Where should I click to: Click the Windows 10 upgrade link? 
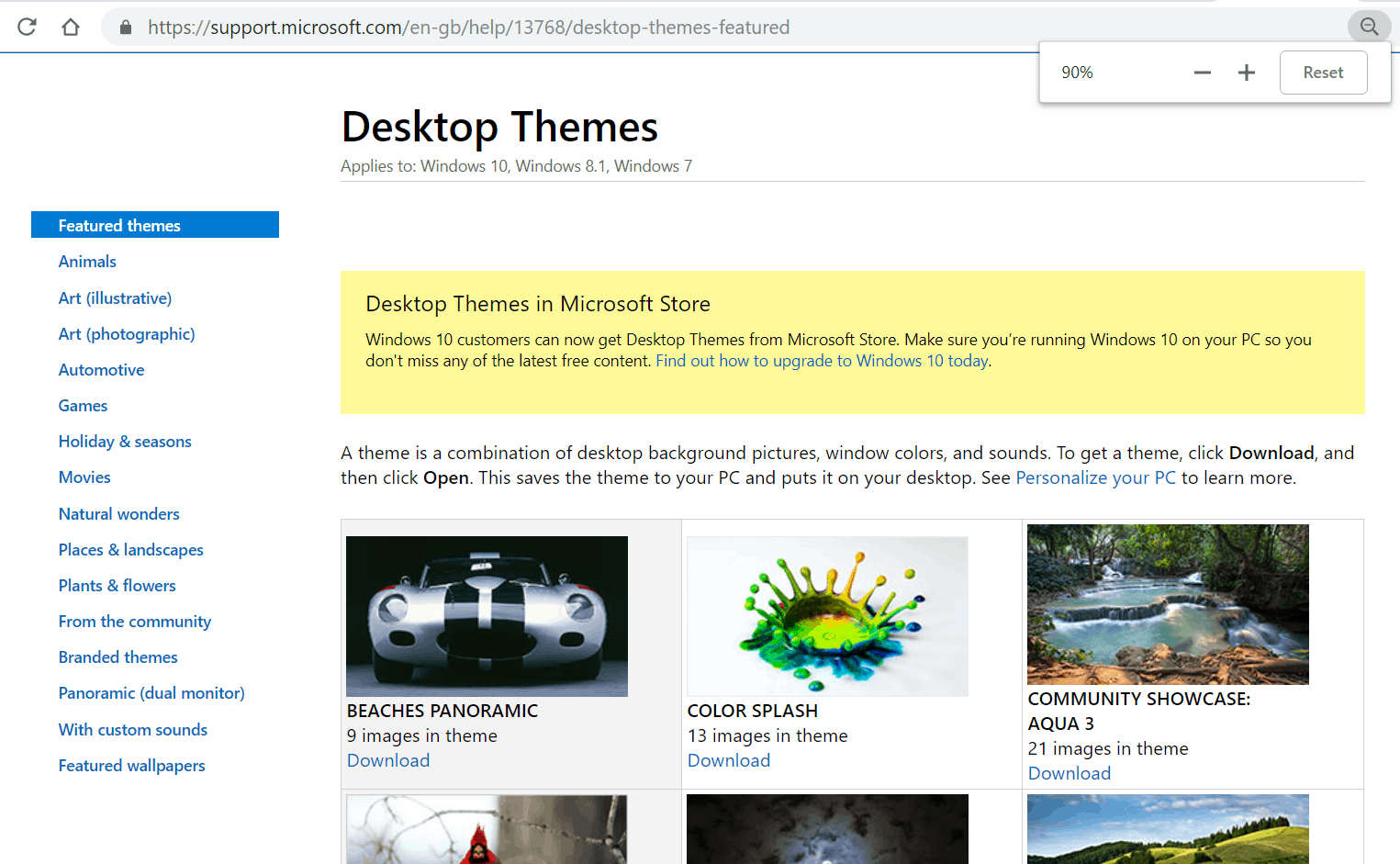pos(822,361)
